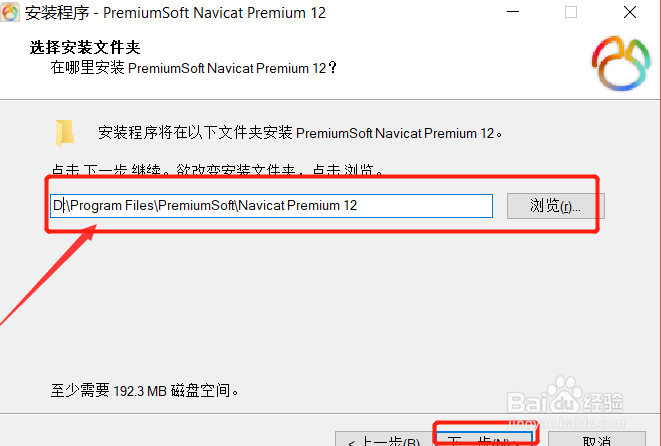Viewport: 661px width, 446px height.
Task: Click the 安装程序将在以下文件夹安装 description text
Action: 300,133
